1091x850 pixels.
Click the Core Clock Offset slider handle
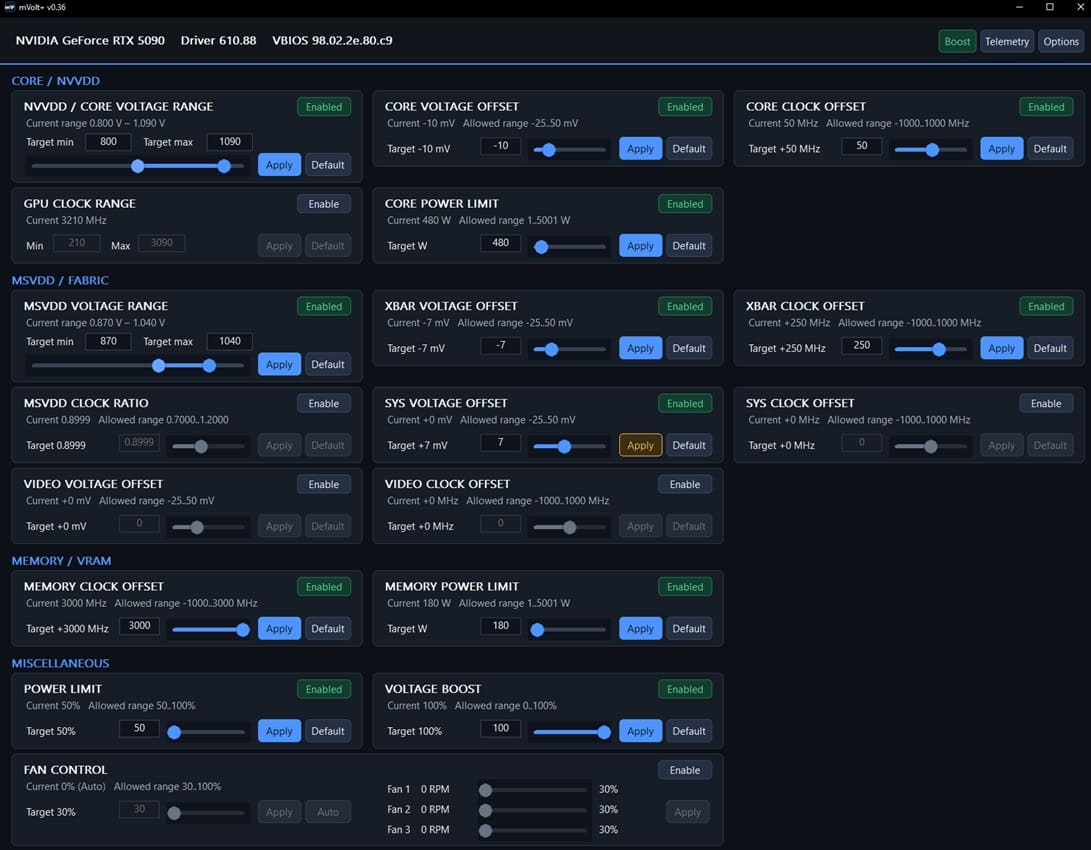coord(932,150)
